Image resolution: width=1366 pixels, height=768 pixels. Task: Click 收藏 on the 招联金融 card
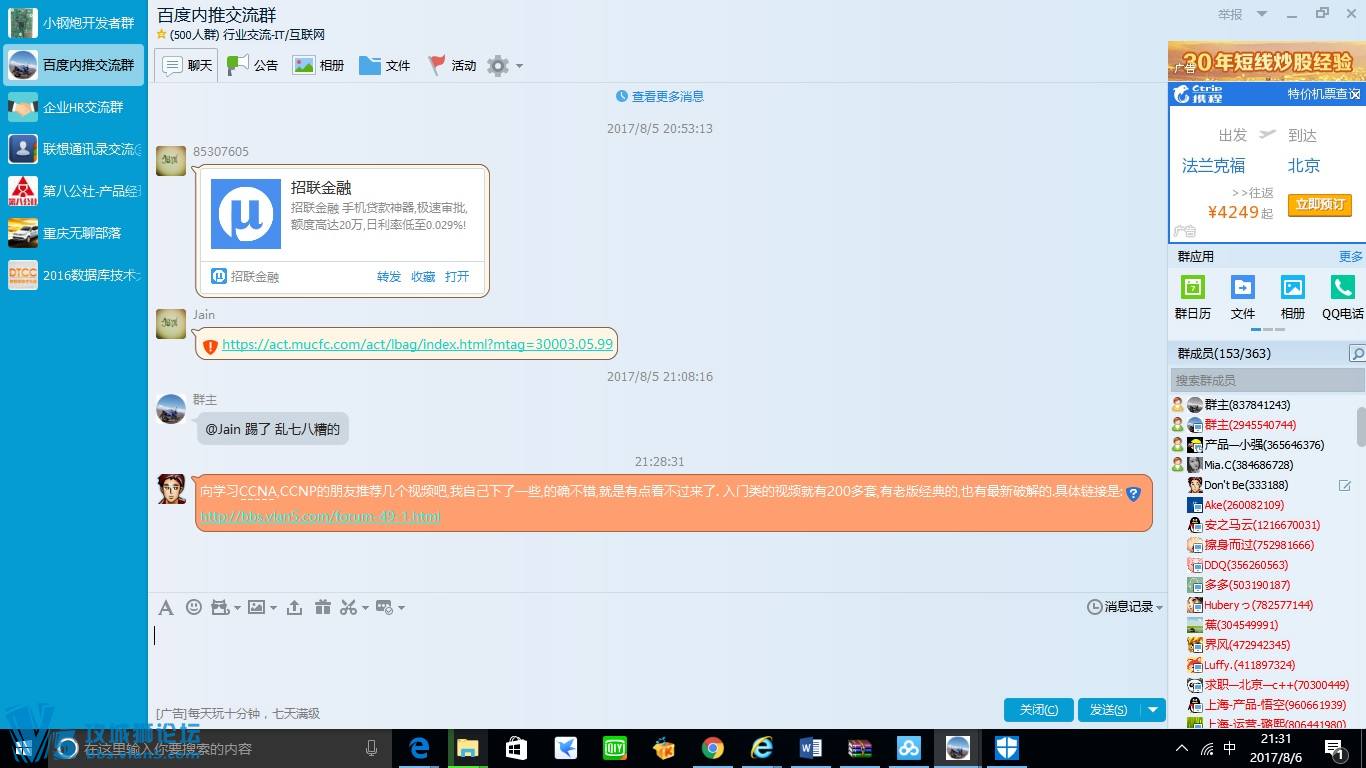pyautogui.click(x=423, y=277)
